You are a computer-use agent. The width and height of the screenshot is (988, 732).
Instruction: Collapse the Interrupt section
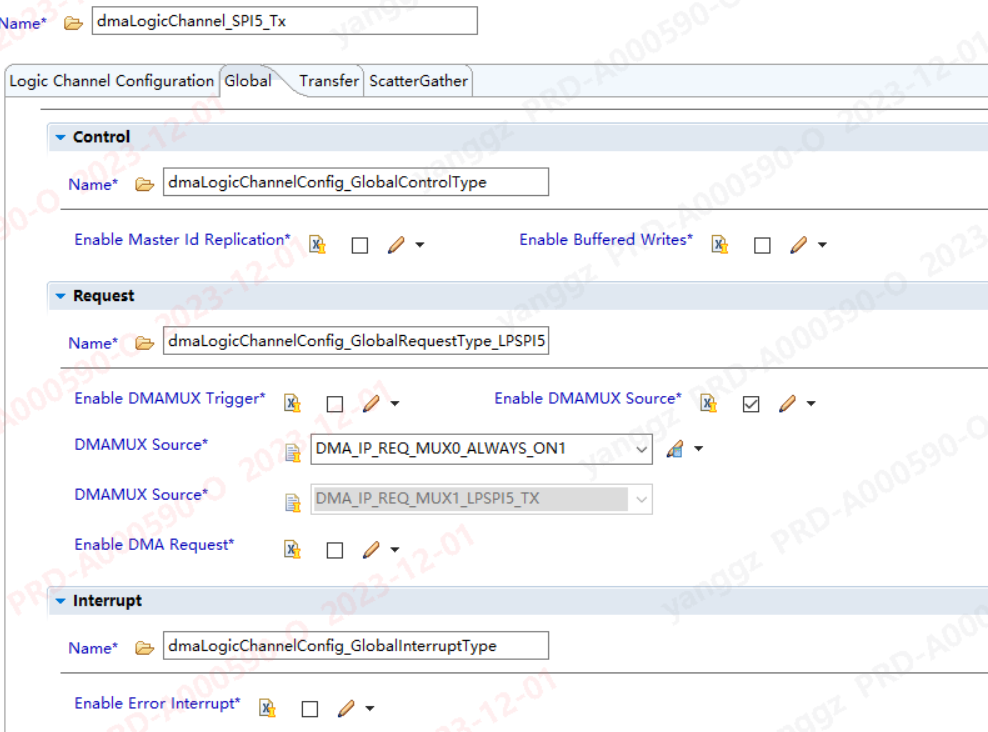tap(60, 600)
